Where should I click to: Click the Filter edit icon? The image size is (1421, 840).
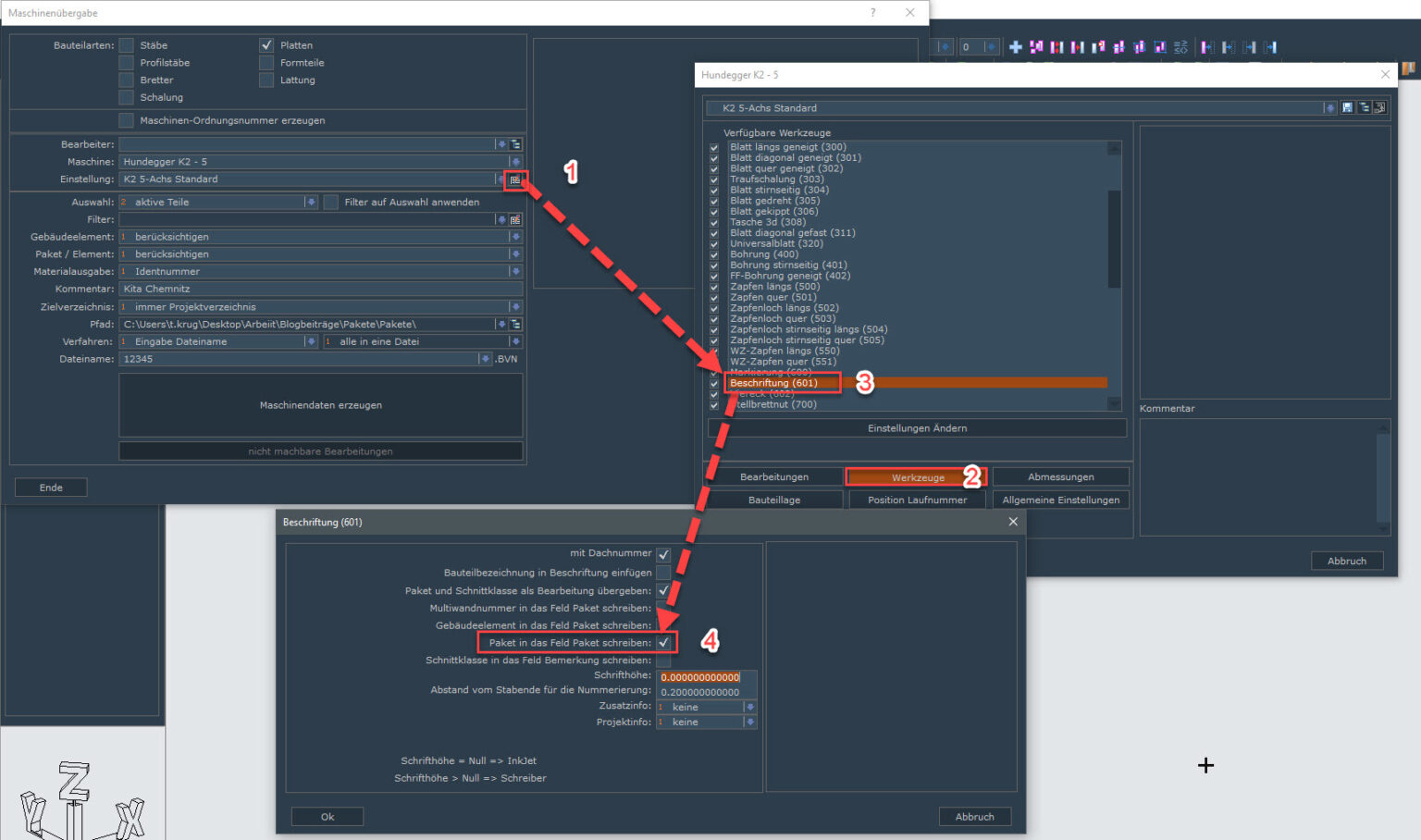pos(515,220)
